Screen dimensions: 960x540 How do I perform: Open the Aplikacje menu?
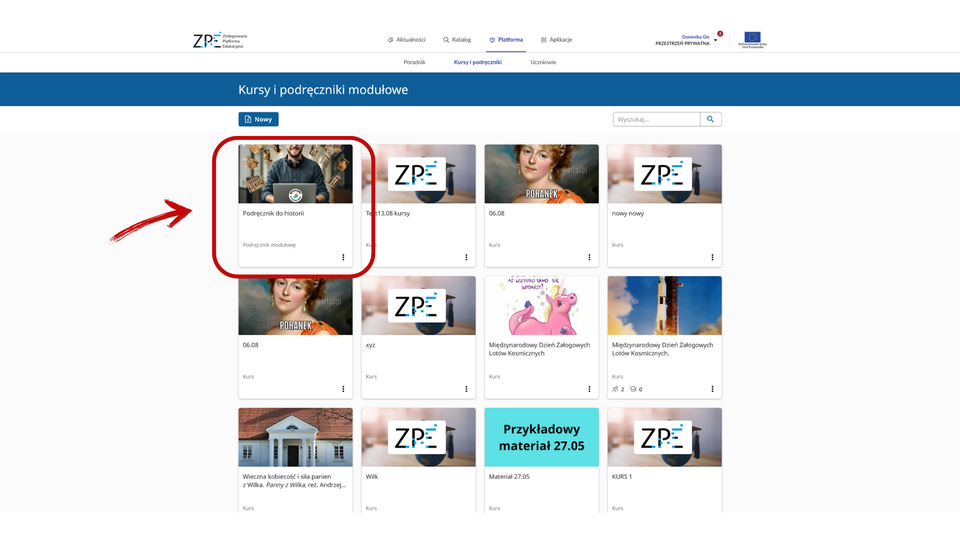pos(556,40)
